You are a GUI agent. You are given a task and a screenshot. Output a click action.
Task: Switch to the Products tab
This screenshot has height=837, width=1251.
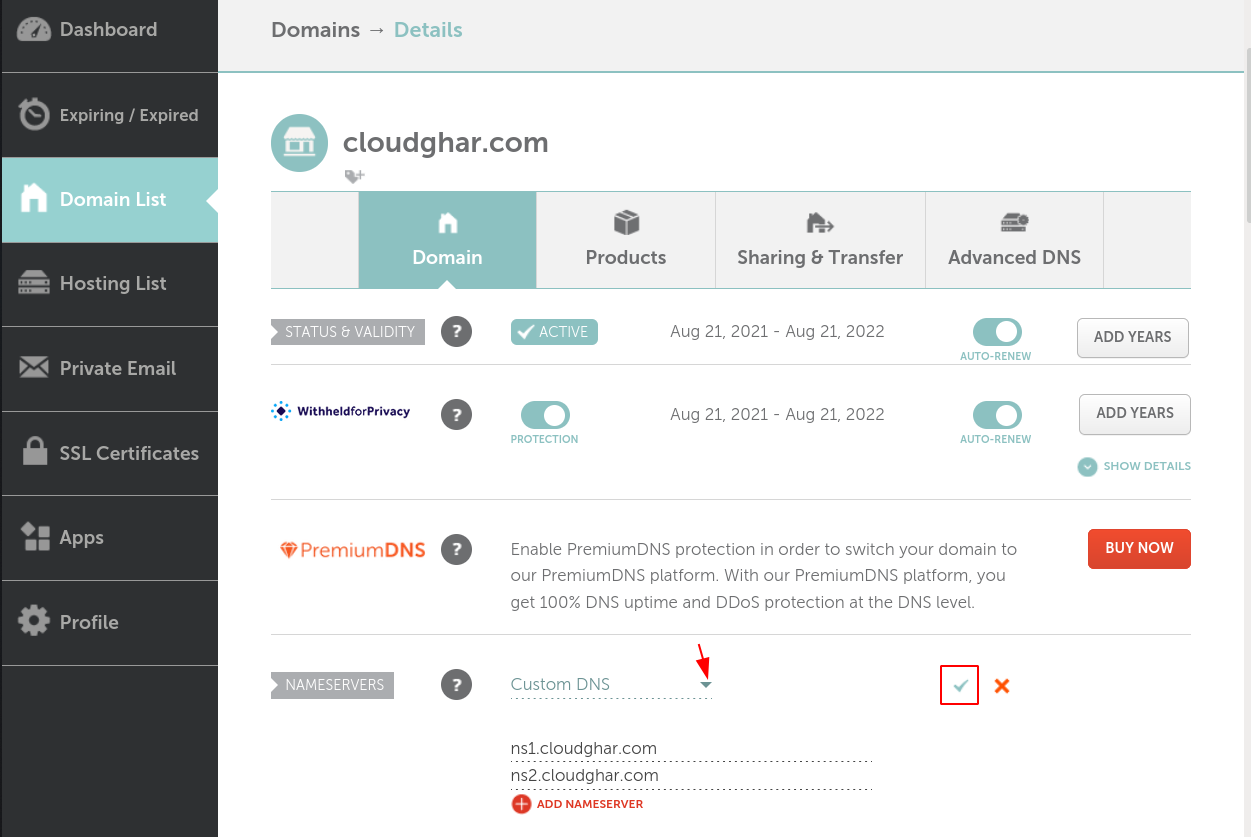pyautogui.click(x=626, y=240)
